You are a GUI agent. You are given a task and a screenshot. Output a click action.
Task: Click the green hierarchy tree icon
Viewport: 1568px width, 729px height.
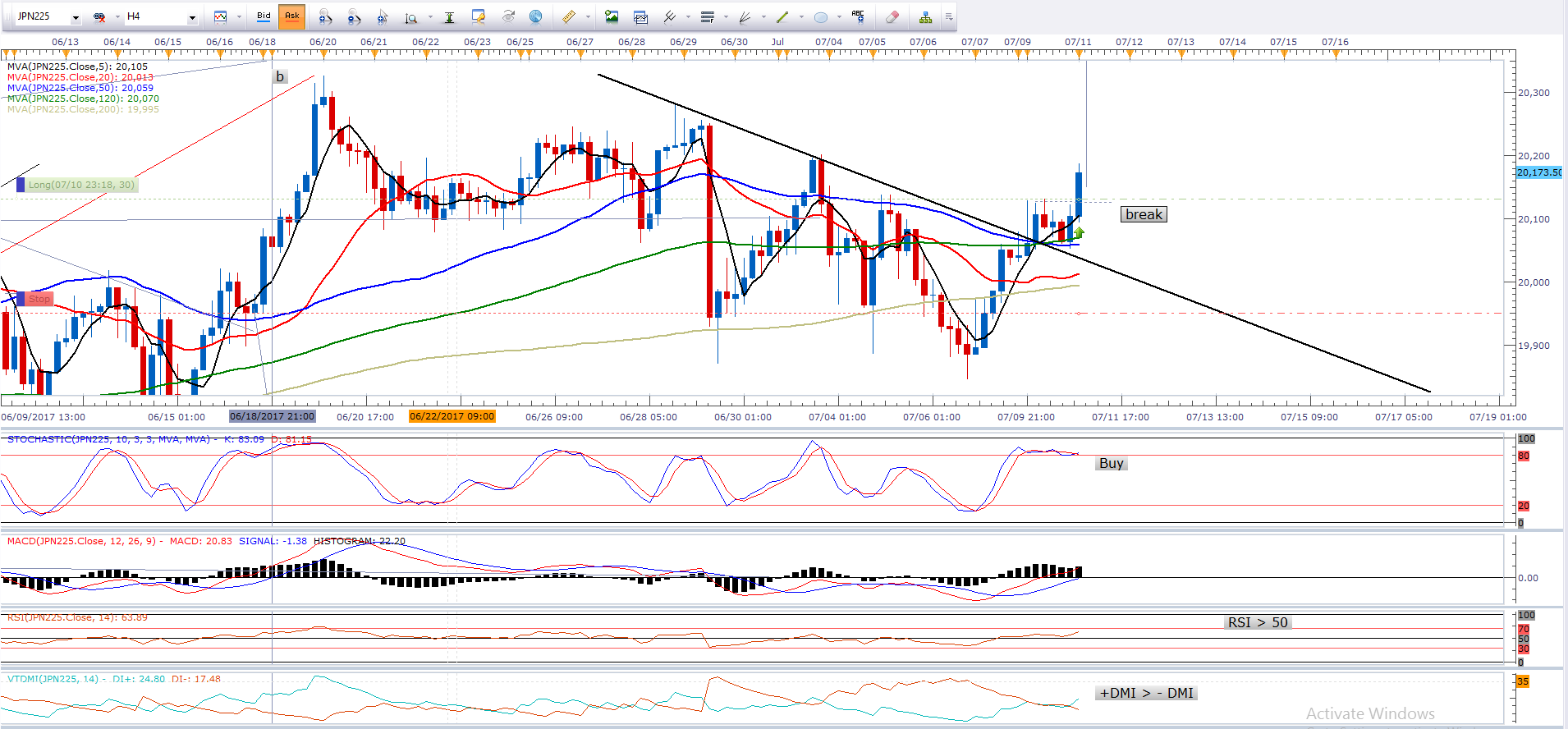pyautogui.click(x=925, y=16)
